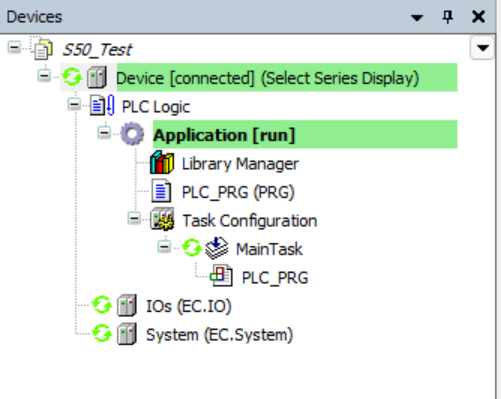Select the Library Manager label
The width and height of the screenshot is (501, 399).
[240, 164]
